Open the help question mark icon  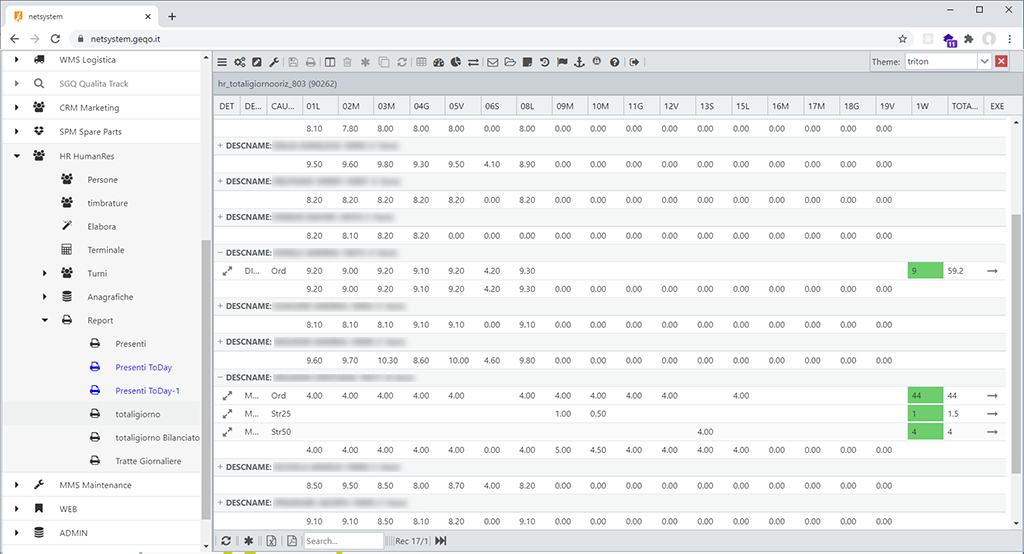click(614, 62)
